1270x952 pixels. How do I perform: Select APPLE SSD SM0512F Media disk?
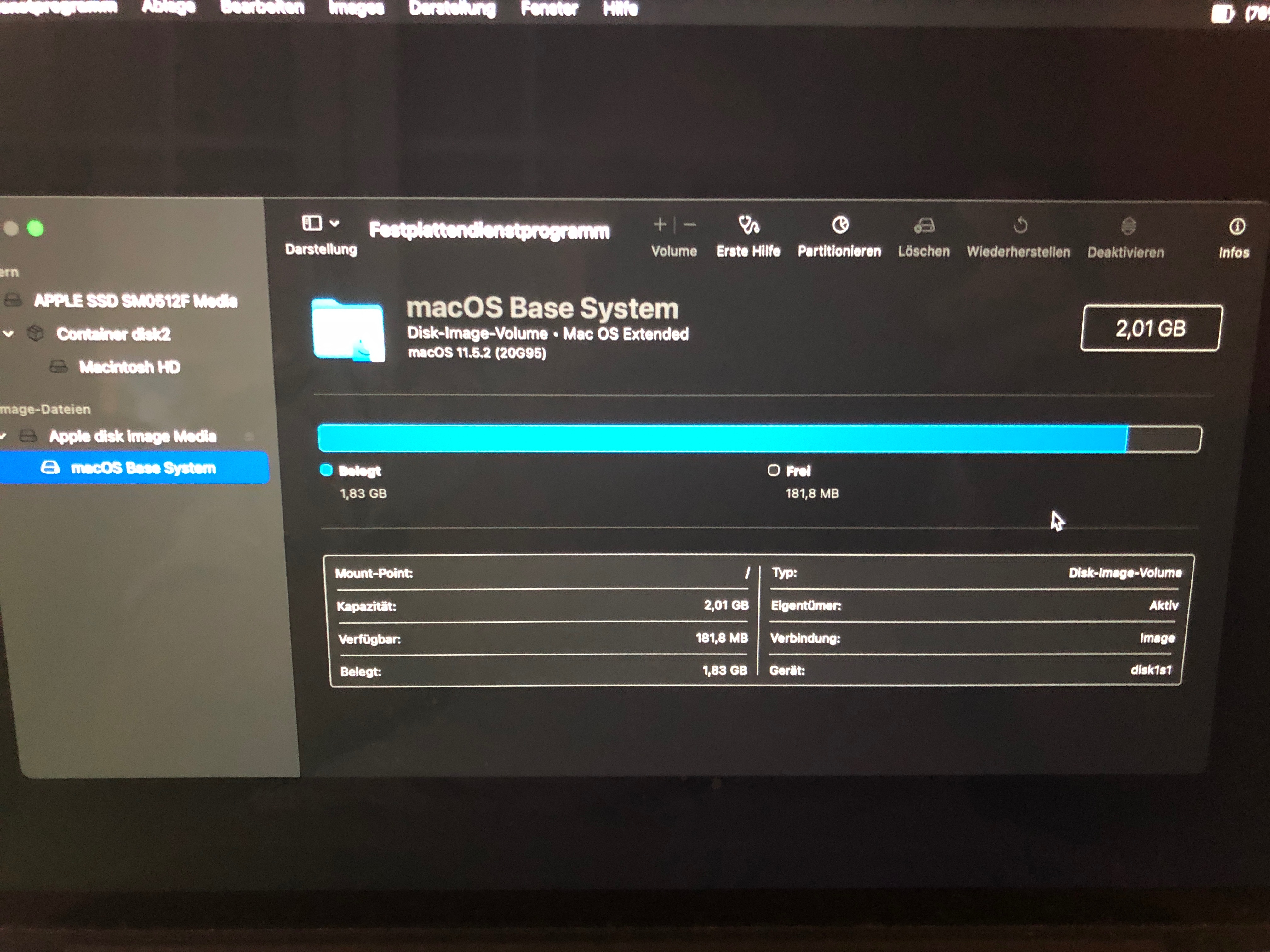pyautogui.click(x=135, y=301)
